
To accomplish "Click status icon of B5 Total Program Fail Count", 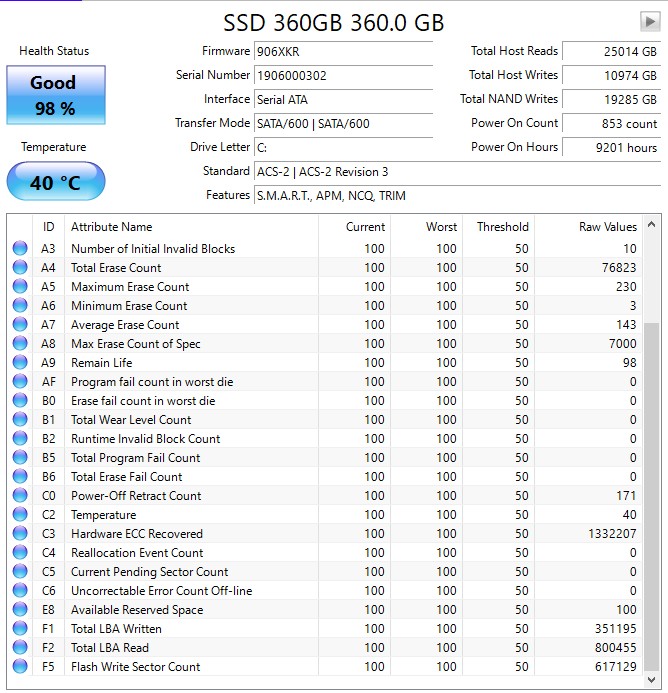I will [x=20, y=457].
